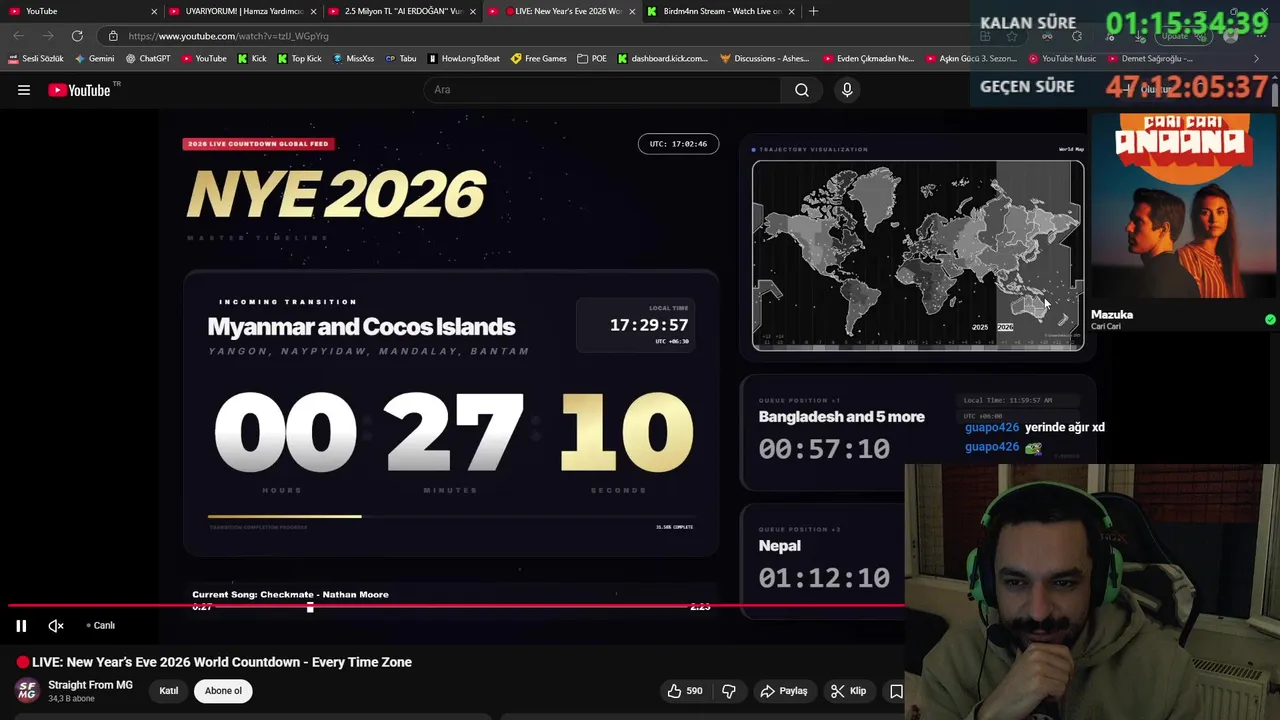Open the Aşkın Gücü 3. Sezon bookmark
This screenshot has width=1280, height=720.
[971, 59]
